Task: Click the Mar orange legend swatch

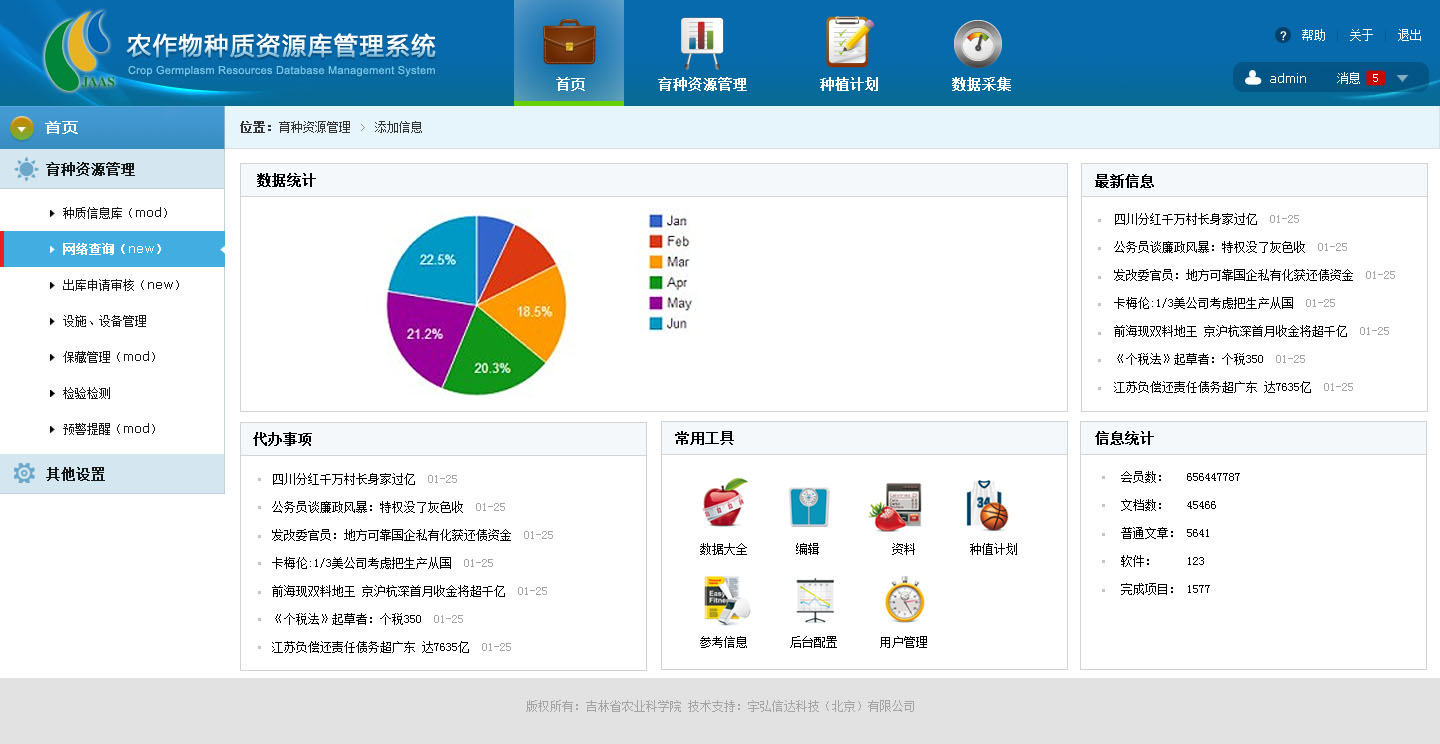Action: pos(656,262)
